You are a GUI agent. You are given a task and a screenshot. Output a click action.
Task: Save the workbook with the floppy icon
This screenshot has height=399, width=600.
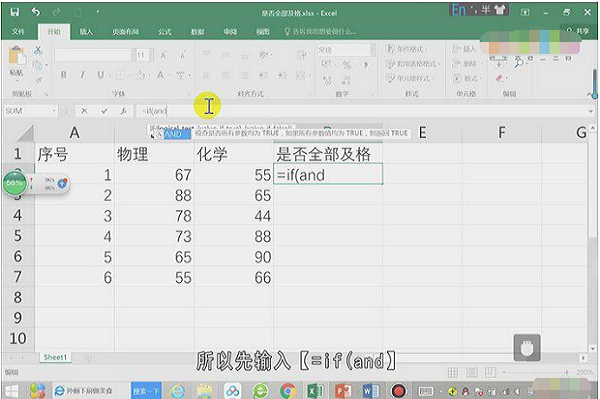(x=15, y=12)
